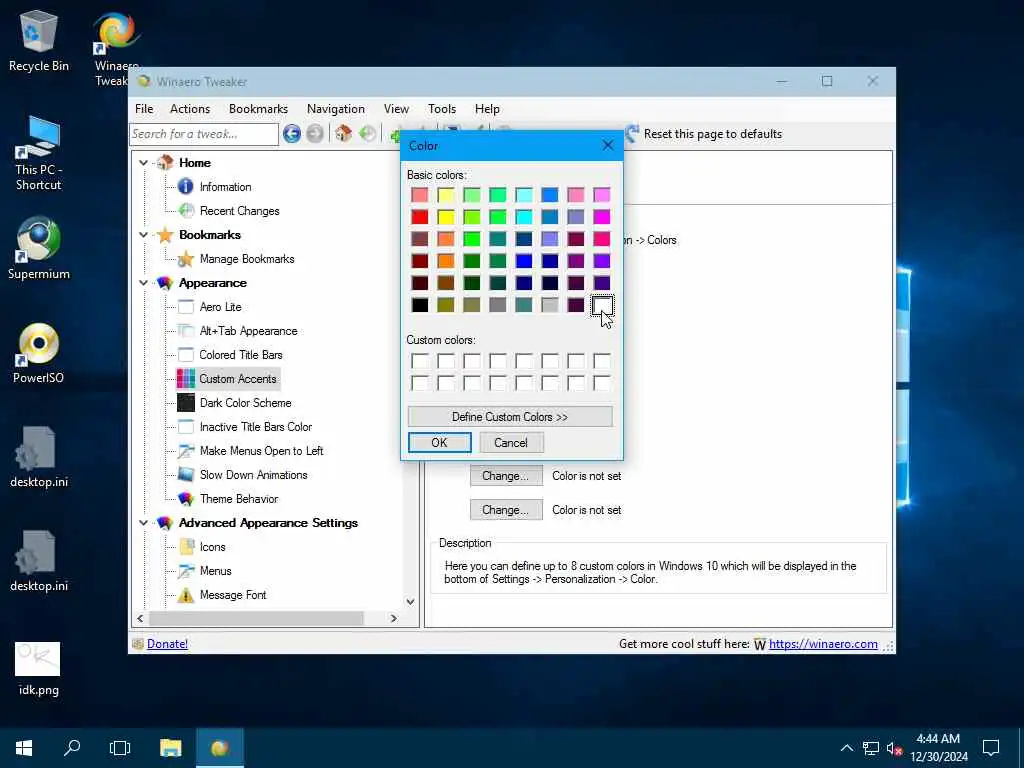Image resolution: width=1024 pixels, height=768 pixels.
Task: Collapse Advanced Appearance Settings node
Action: coord(143,522)
